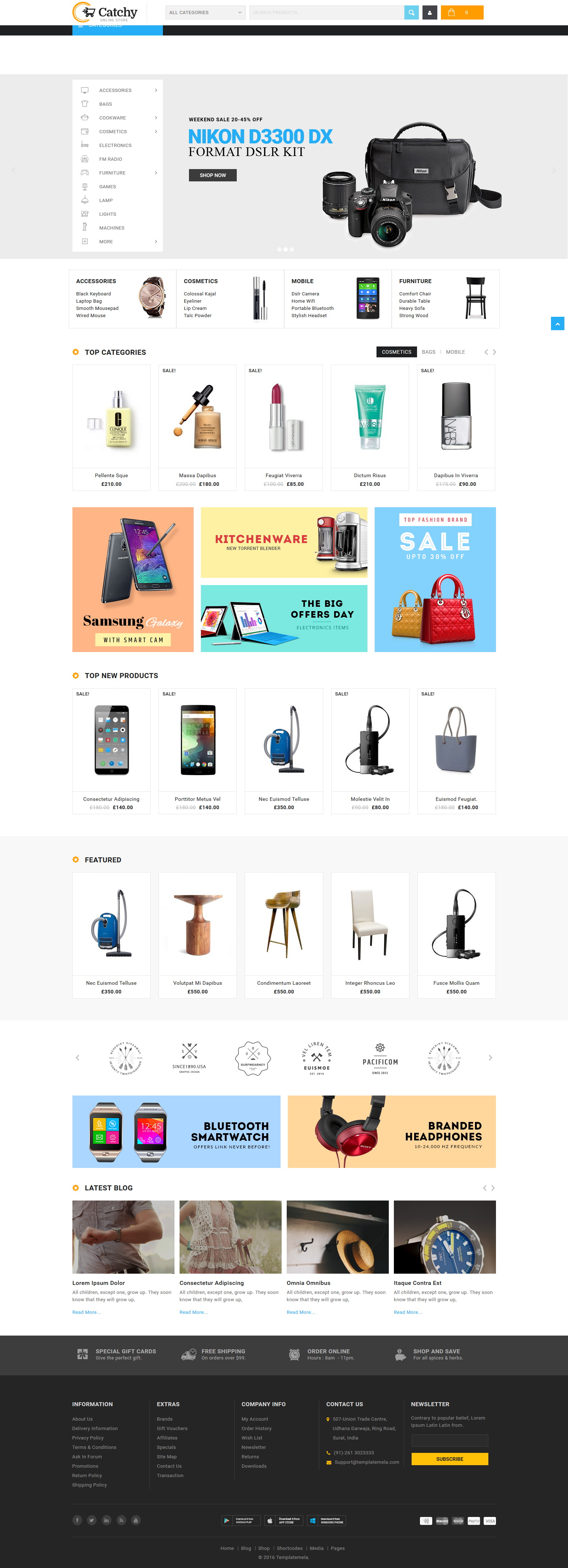Click the Shop Now banner button
This screenshot has width=568, height=1568.
(x=213, y=175)
